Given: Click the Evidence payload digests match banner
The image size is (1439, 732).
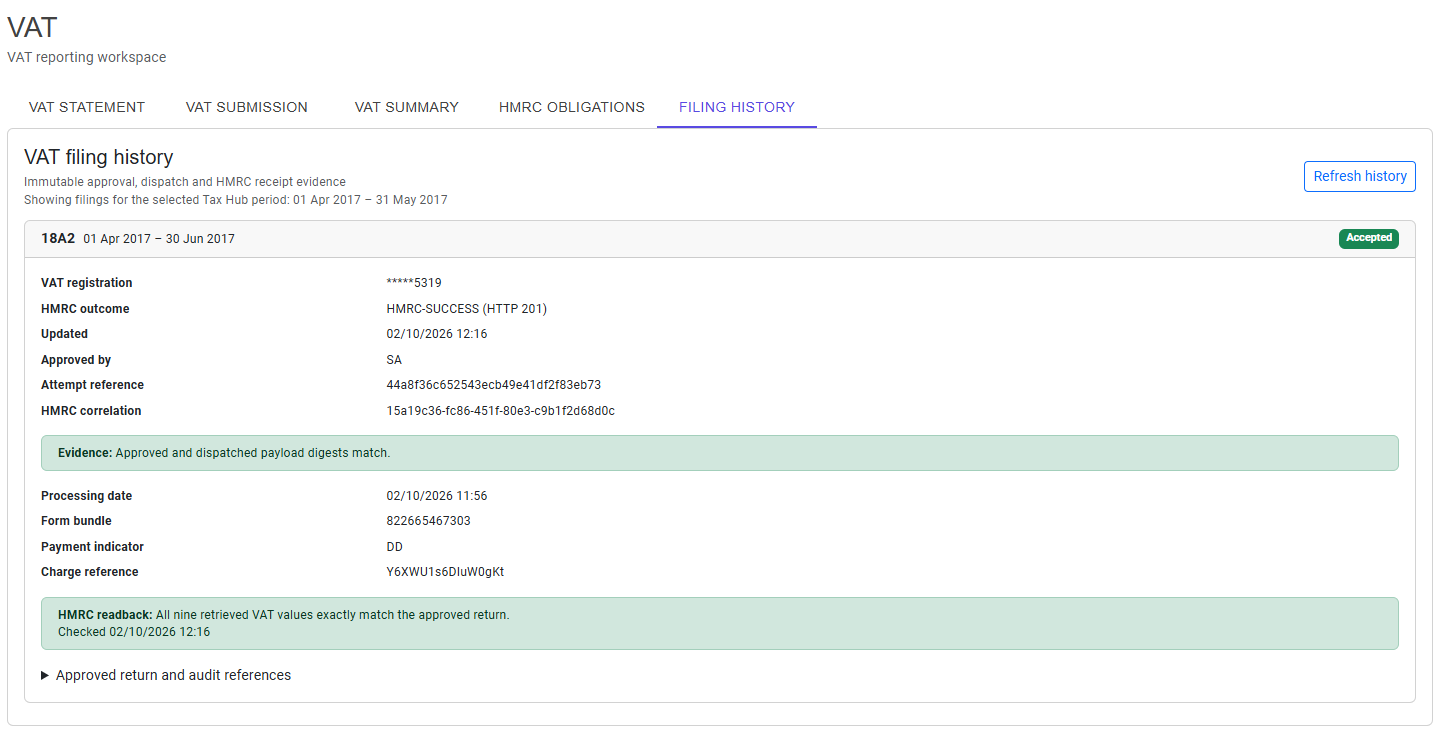Looking at the screenshot, I should (720, 453).
